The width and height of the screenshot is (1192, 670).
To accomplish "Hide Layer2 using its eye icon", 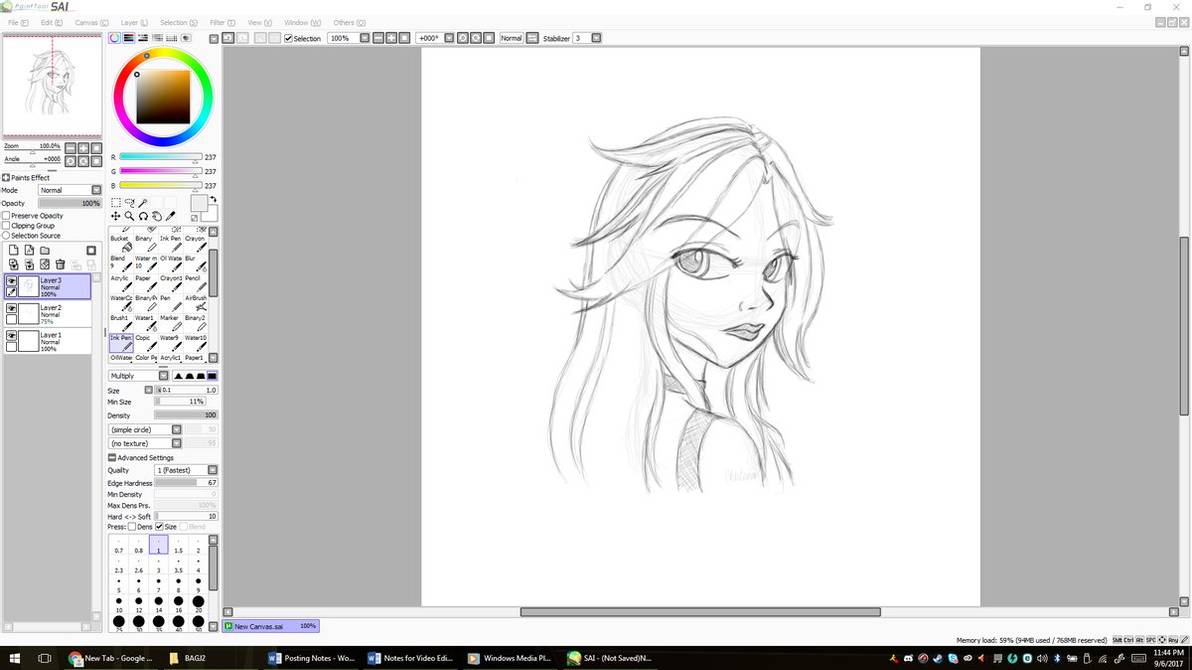I will (11, 309).
